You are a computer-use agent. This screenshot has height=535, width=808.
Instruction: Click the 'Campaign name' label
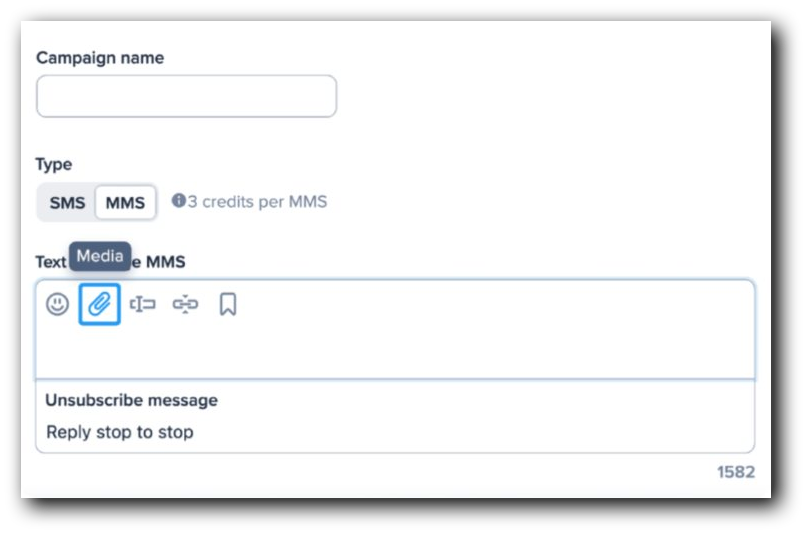pyautogui.click(x=100, y=58)
